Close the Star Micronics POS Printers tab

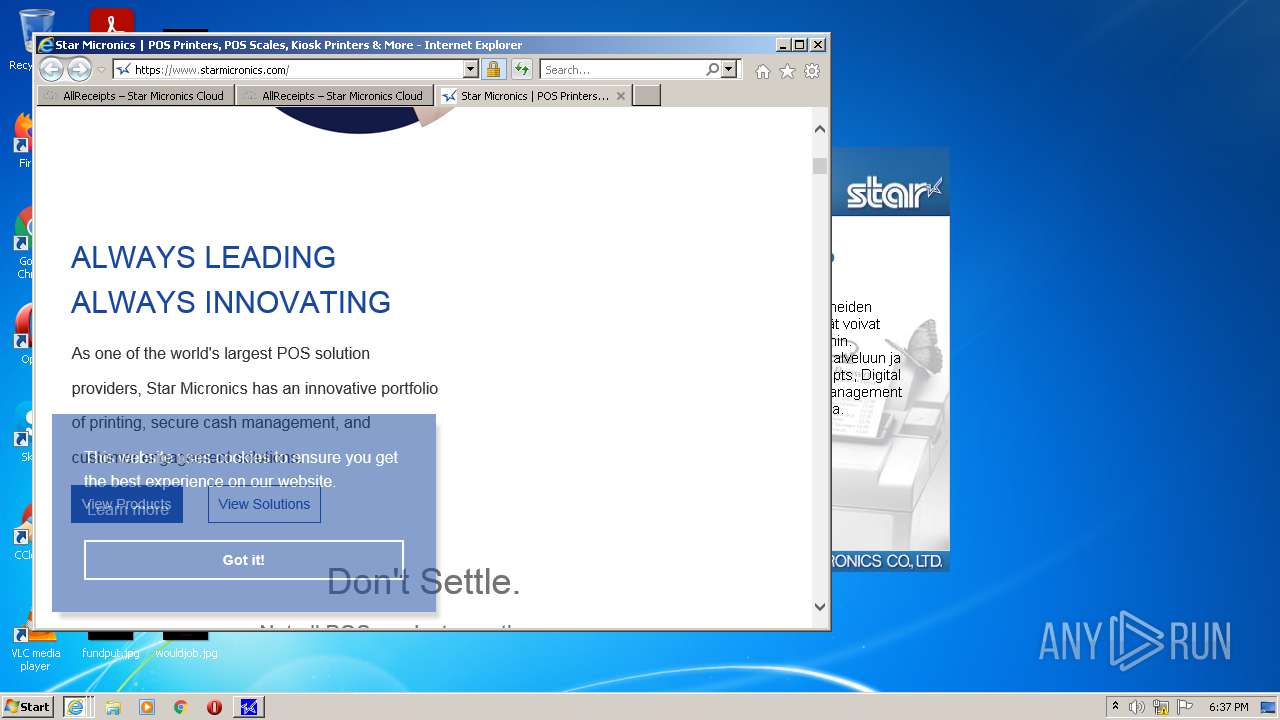621,96
